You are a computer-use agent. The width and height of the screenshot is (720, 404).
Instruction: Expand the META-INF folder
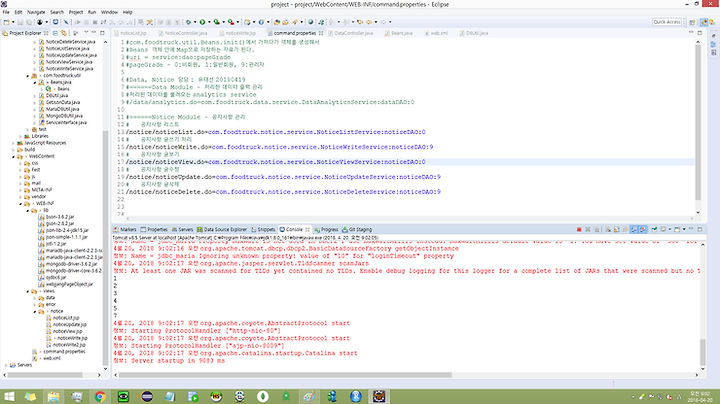pos(20,190)
